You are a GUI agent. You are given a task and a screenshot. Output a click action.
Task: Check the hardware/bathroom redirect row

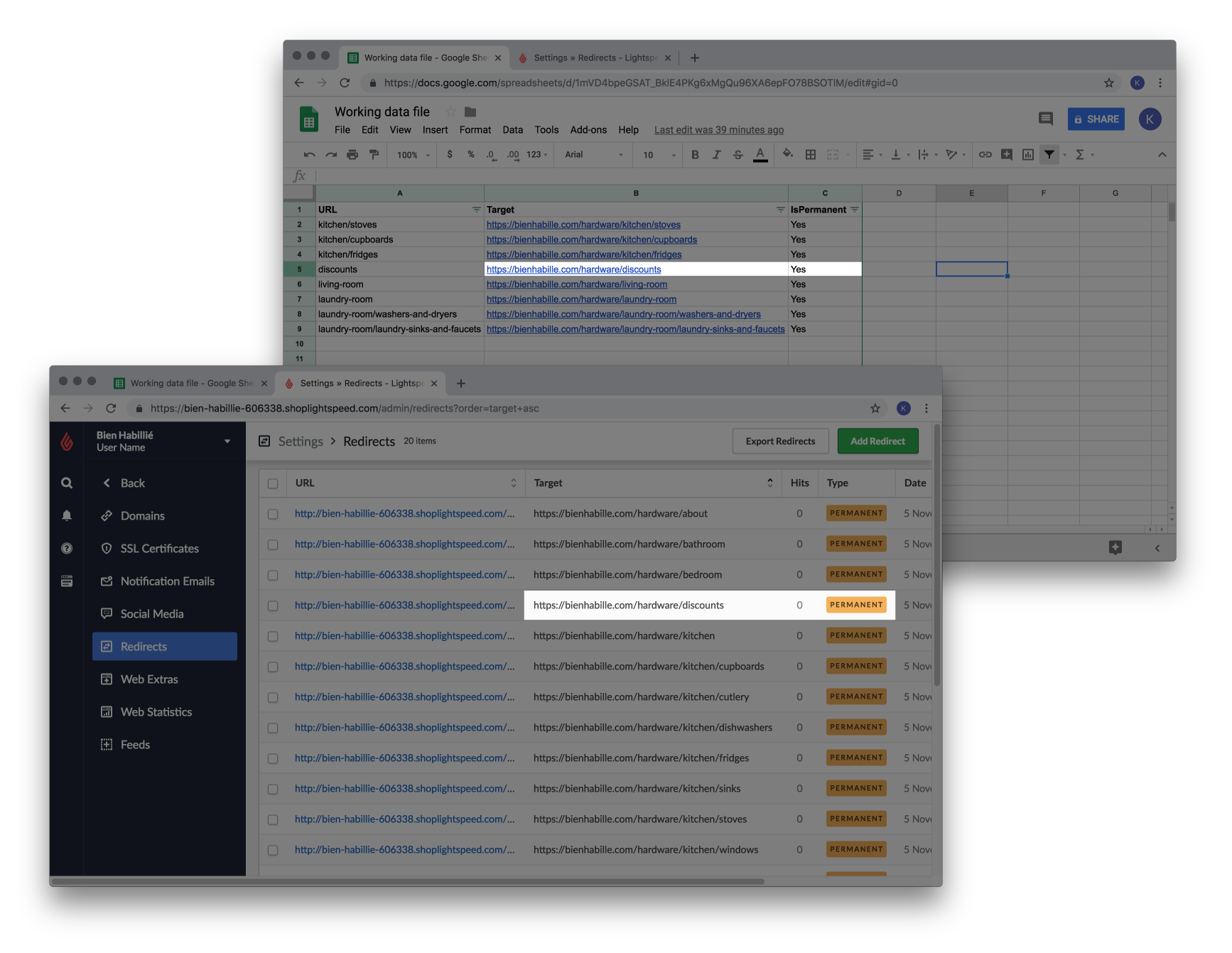point(273,544)
